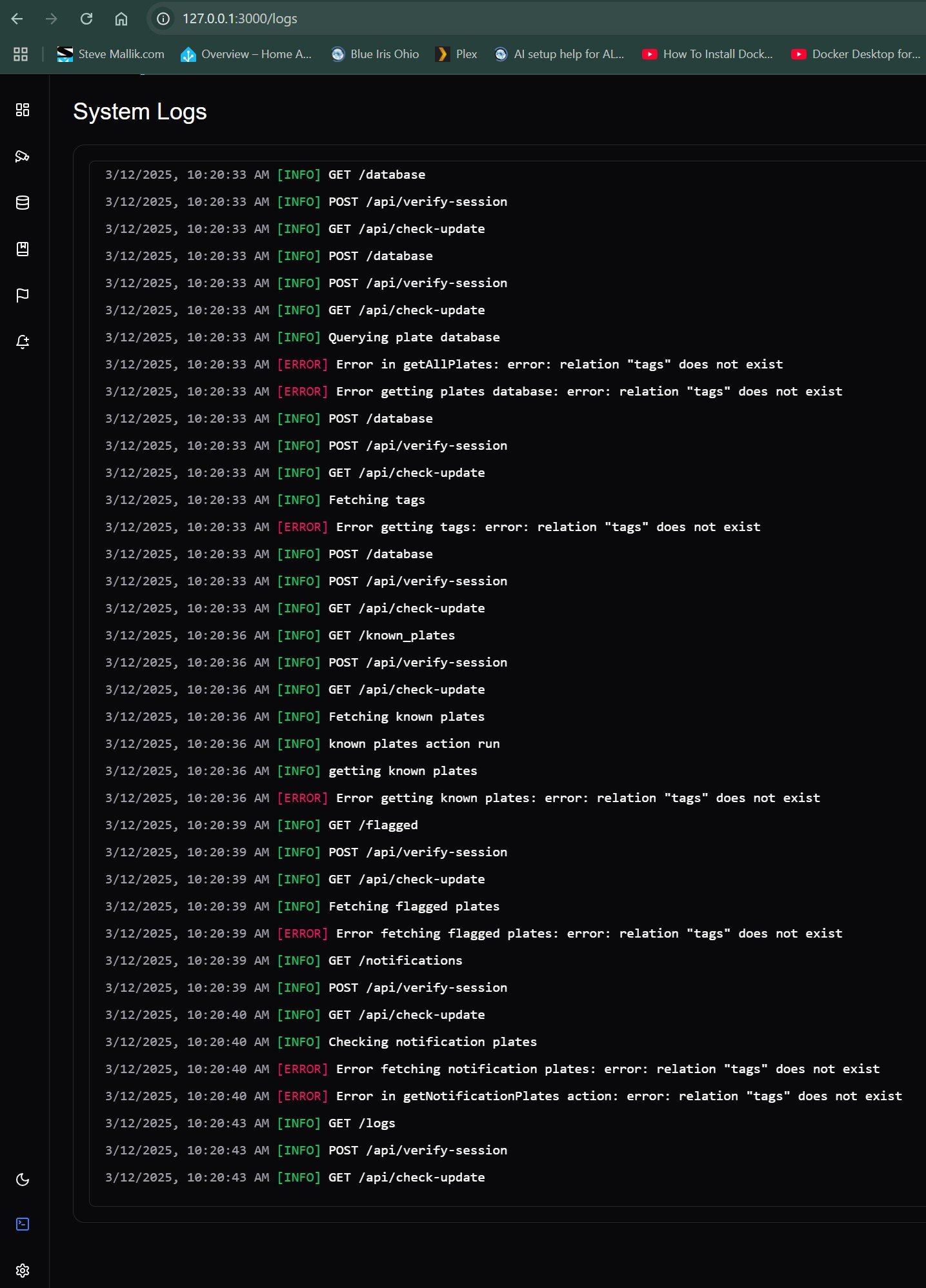This screenshot has height=1288, width=926.
Task: Open the flagged plates flag icon
Action: [23, 296]
